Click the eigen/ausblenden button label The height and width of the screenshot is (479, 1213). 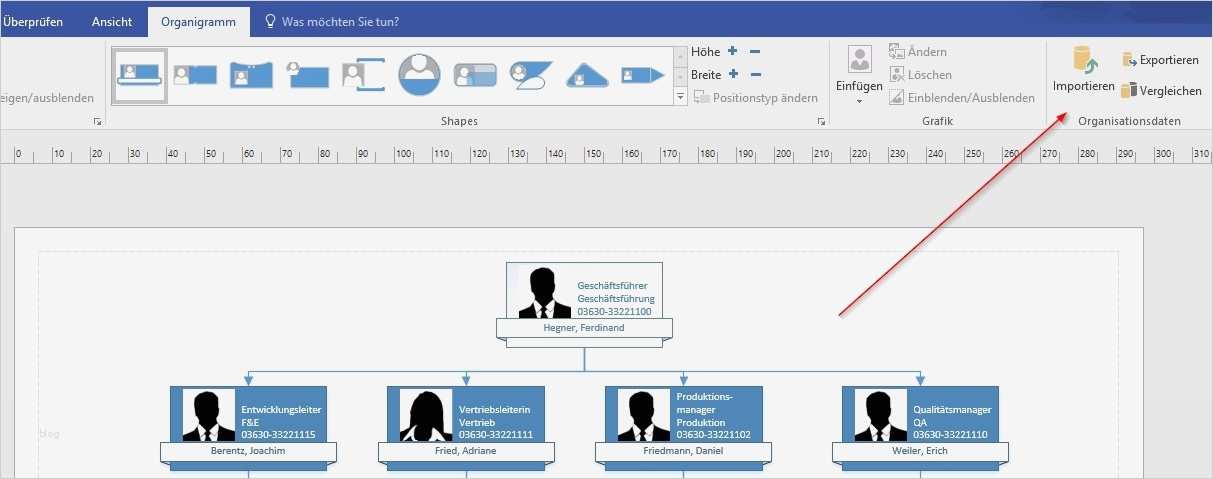pos(47,98)
